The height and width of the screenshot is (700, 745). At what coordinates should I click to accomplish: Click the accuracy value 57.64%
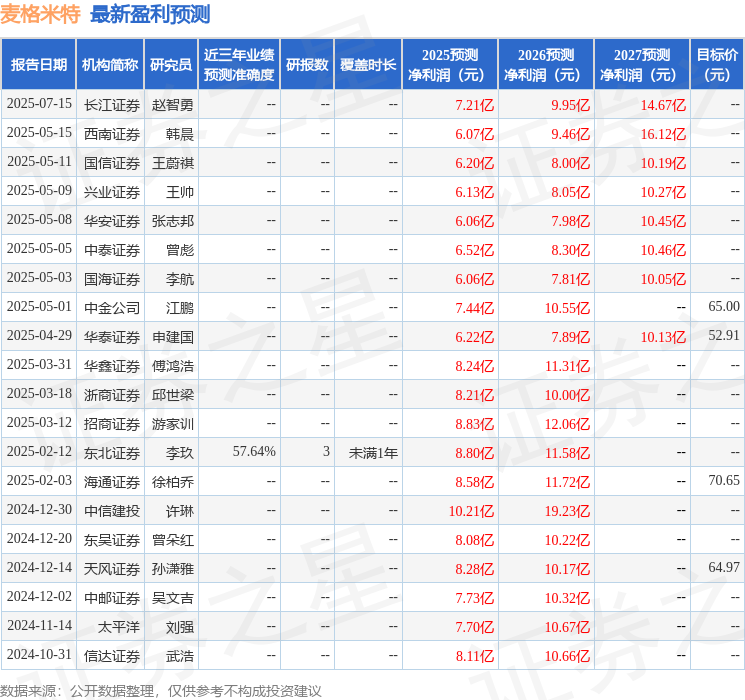point(254,451)
